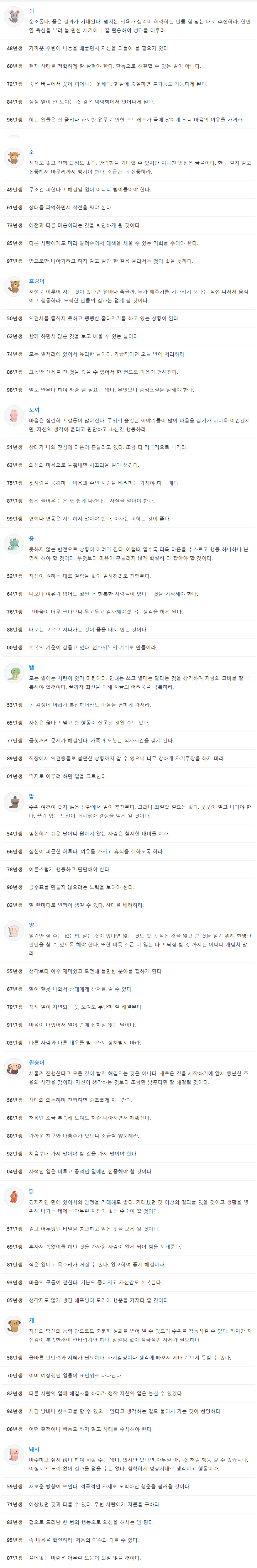Click the ox zodiac icon
This screenshot has height=1568, width=257.
coord(14,159)
